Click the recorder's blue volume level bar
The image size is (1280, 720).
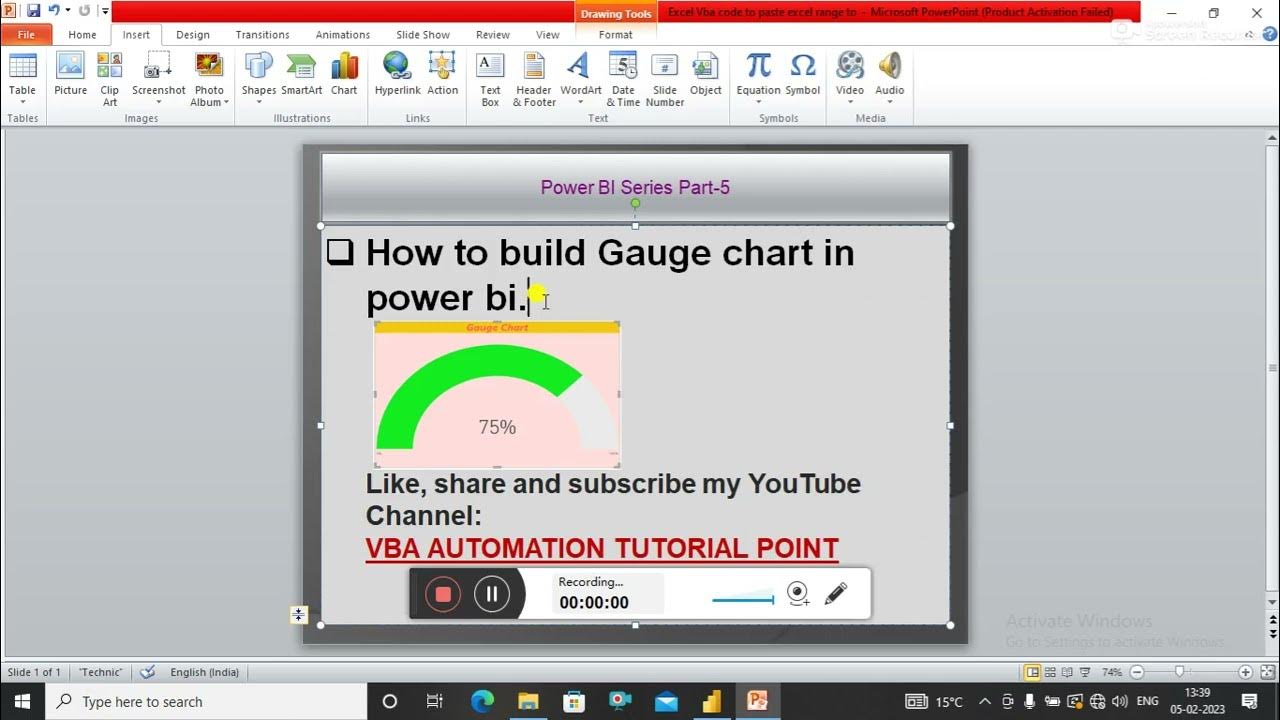click(x=743, y=600)
